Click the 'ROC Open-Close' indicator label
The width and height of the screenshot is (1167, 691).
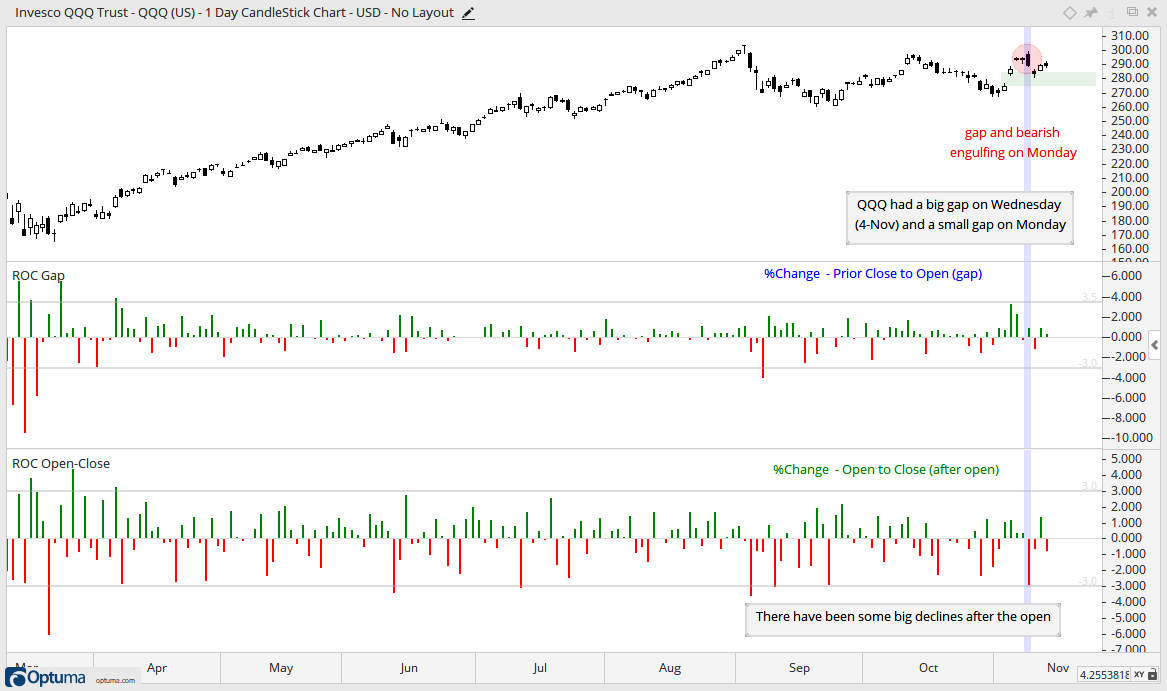61,463
